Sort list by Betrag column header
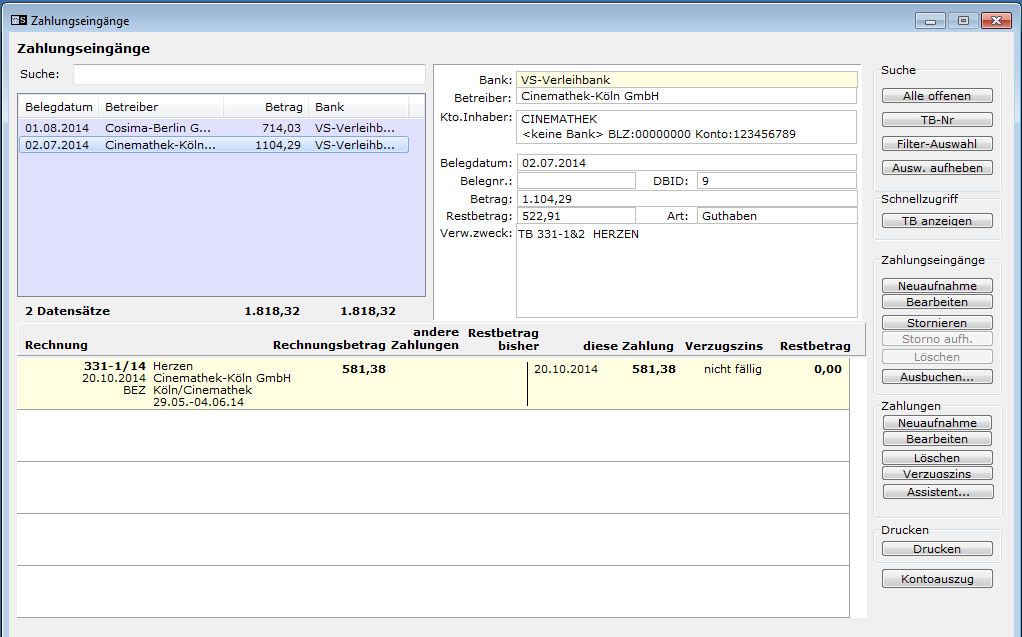 (x=264, y=107)
